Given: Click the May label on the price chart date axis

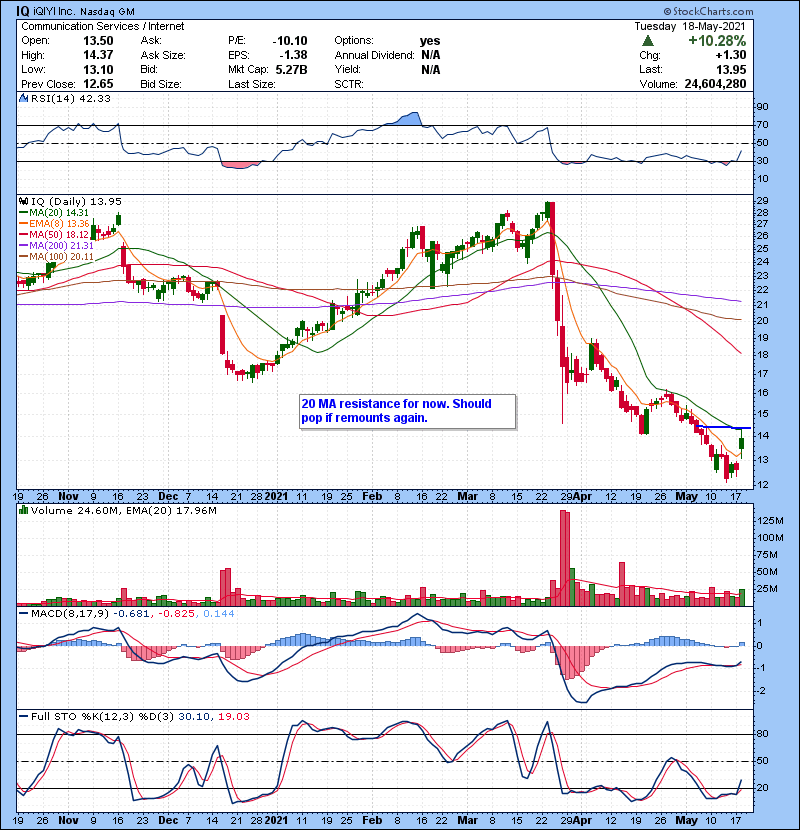Looking at the screenshot, I should point(687,497).
